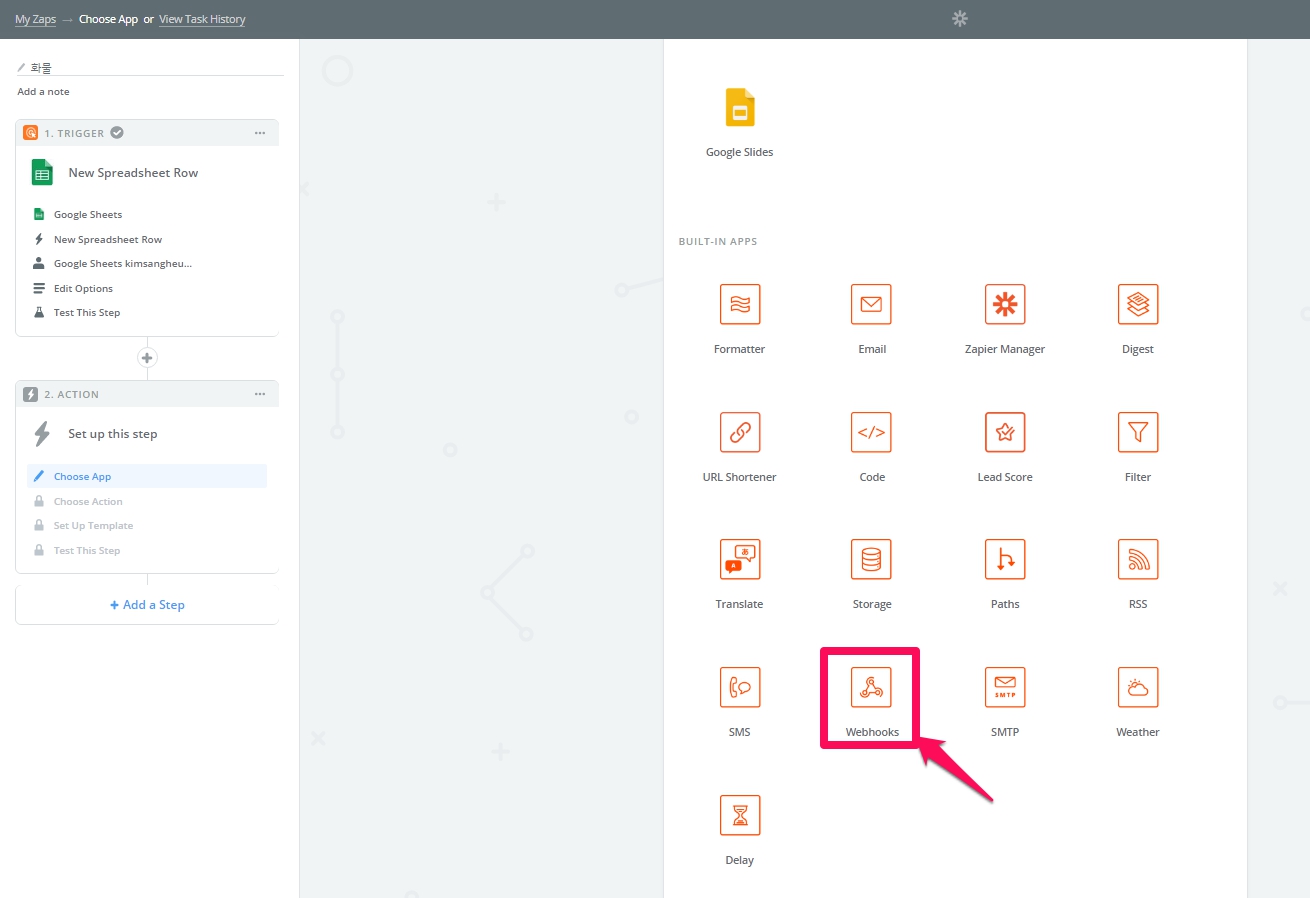This screenshot has height=898, width=1310.
Task: Choose the Delay app icon
Action: coord(739,815)
